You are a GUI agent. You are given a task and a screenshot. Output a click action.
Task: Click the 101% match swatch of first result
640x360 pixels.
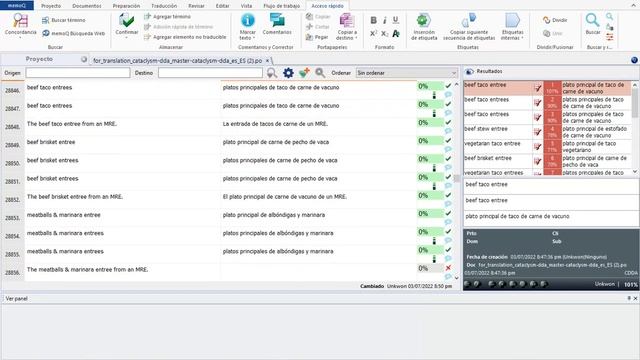pos(553,88)
